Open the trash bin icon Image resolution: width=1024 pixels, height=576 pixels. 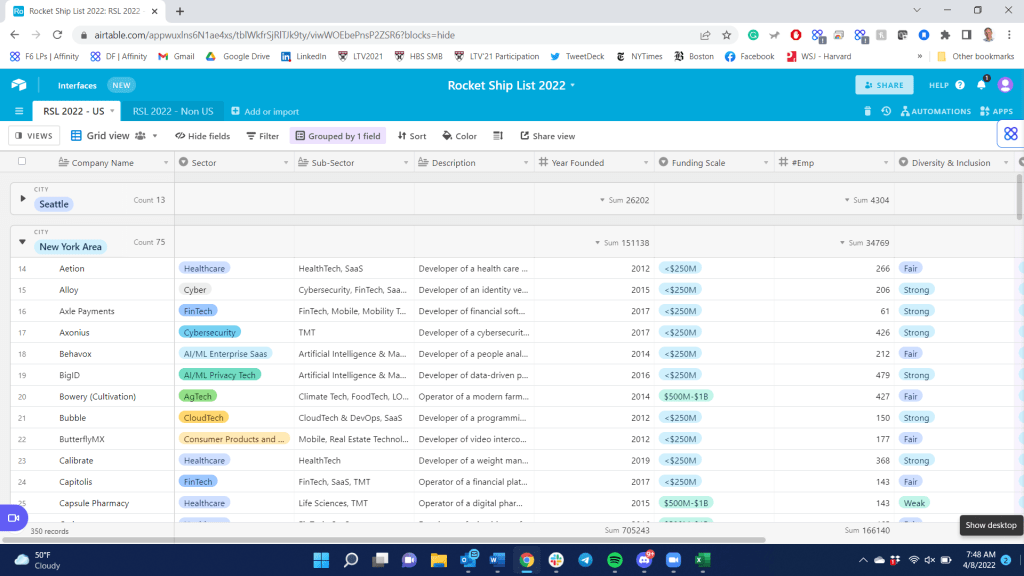[867, 111]
